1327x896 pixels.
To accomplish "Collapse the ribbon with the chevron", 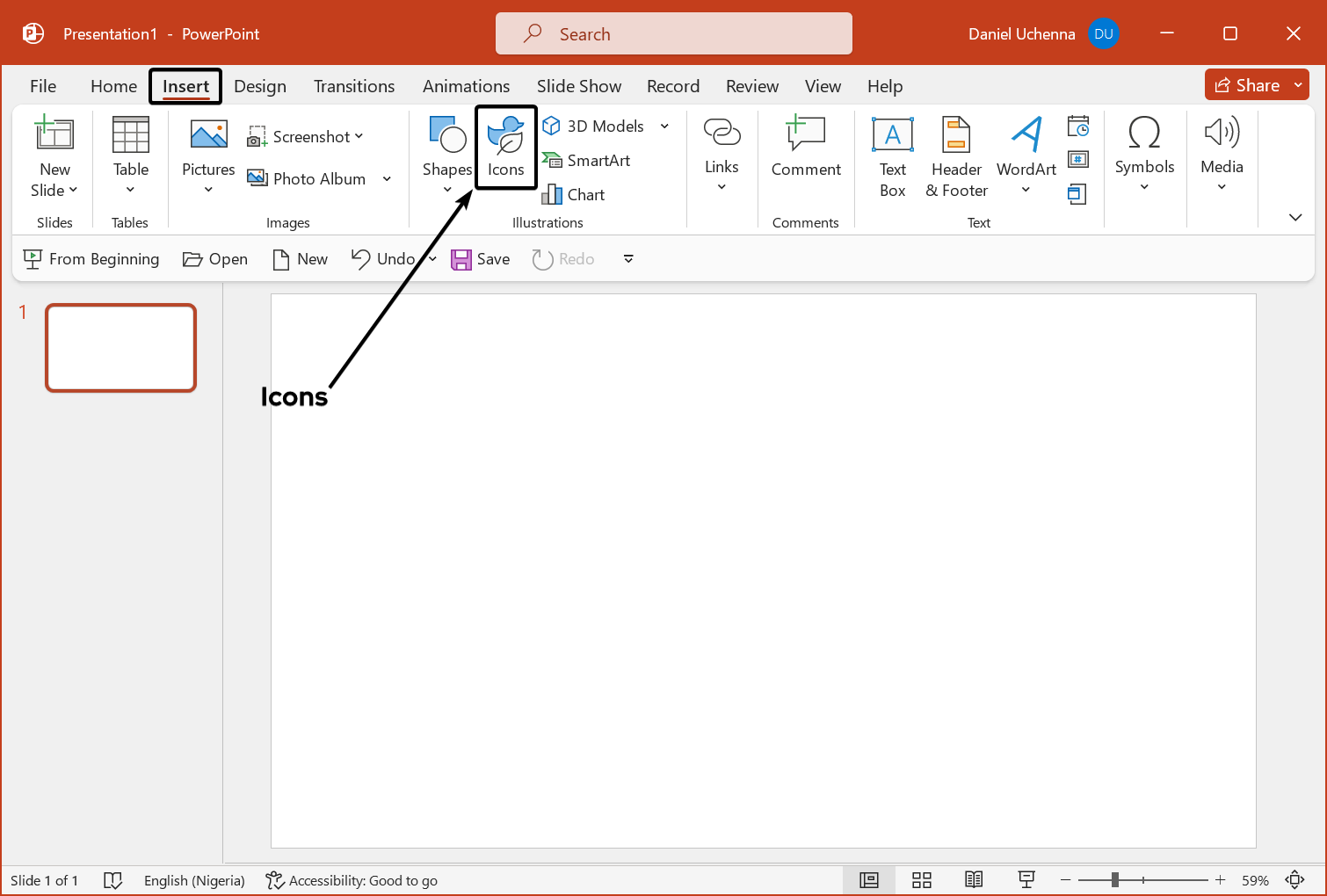I will 1294,217.
